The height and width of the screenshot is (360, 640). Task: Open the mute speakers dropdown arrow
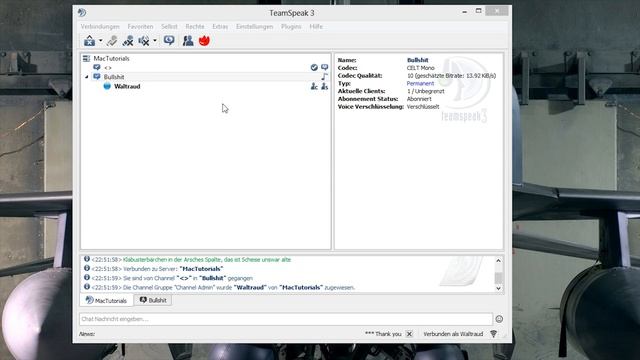(155, 41)
